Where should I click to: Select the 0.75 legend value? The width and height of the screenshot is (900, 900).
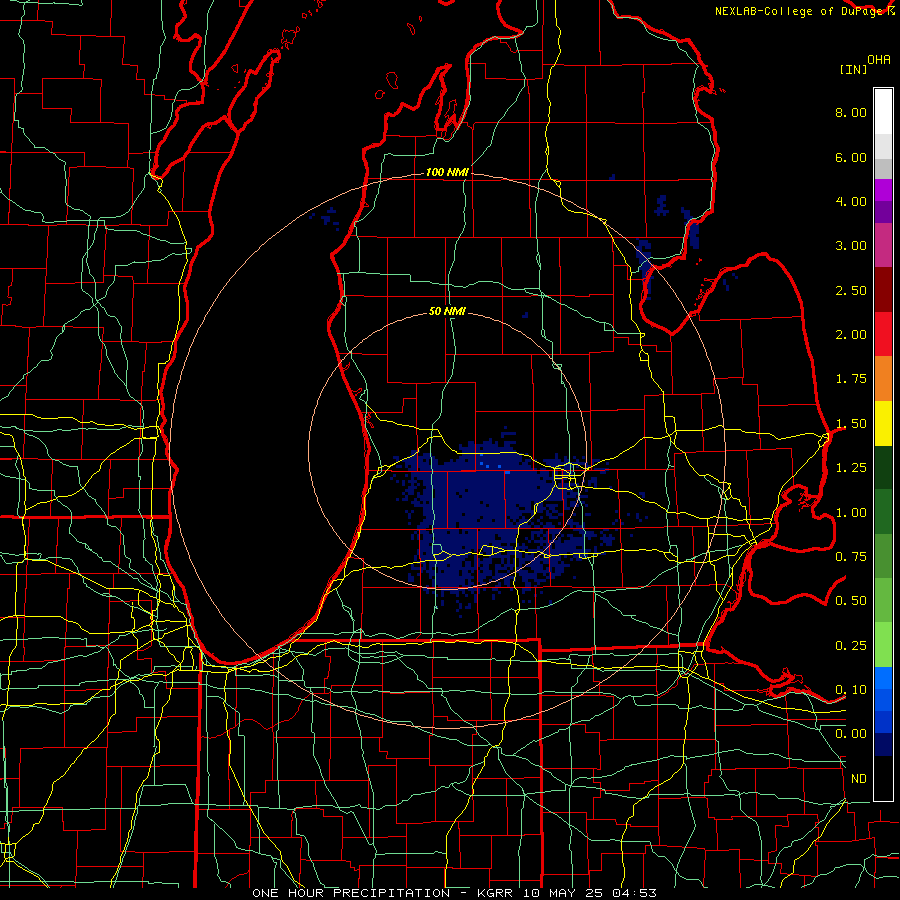coord(851,557)
